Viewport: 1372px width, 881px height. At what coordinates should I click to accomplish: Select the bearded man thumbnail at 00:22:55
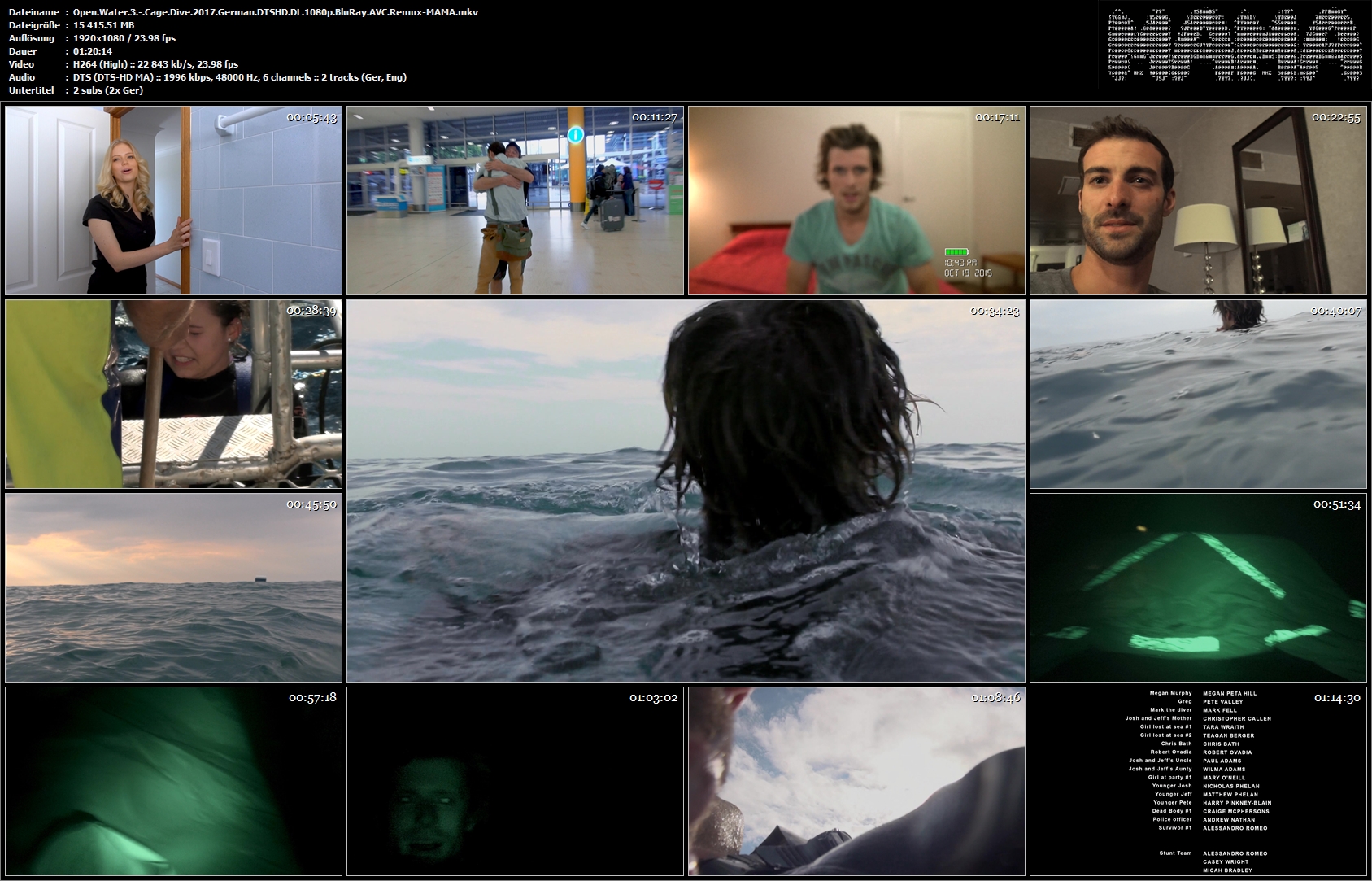tap(1198, 200)
